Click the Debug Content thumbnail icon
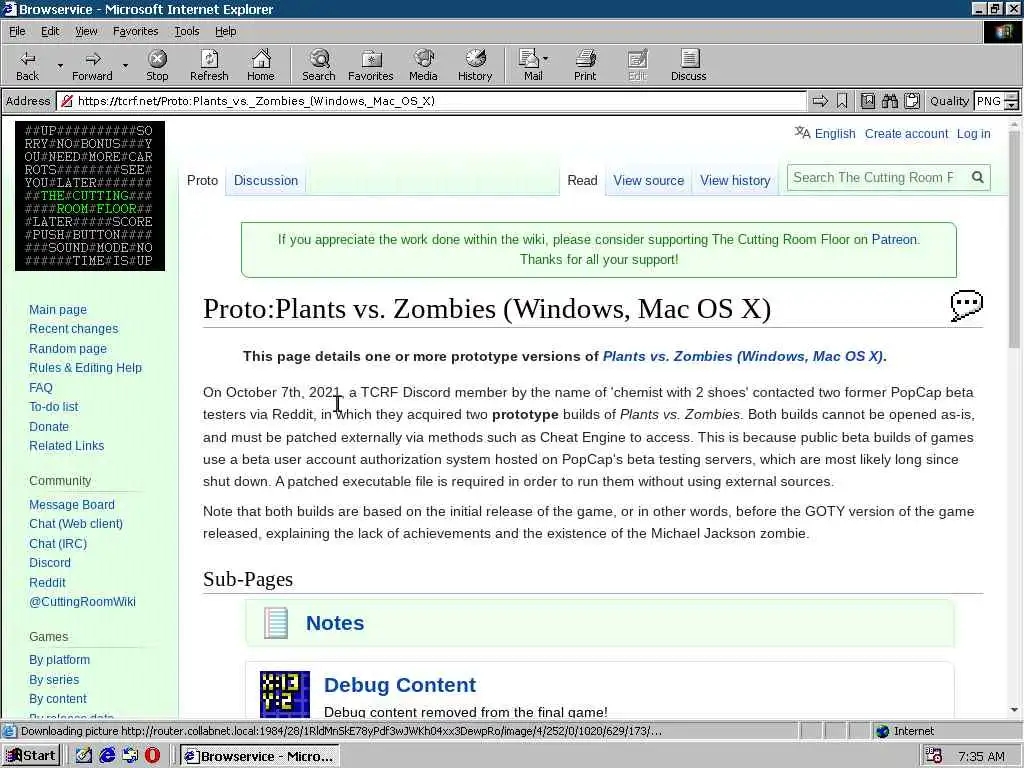 tap(285, 694)
